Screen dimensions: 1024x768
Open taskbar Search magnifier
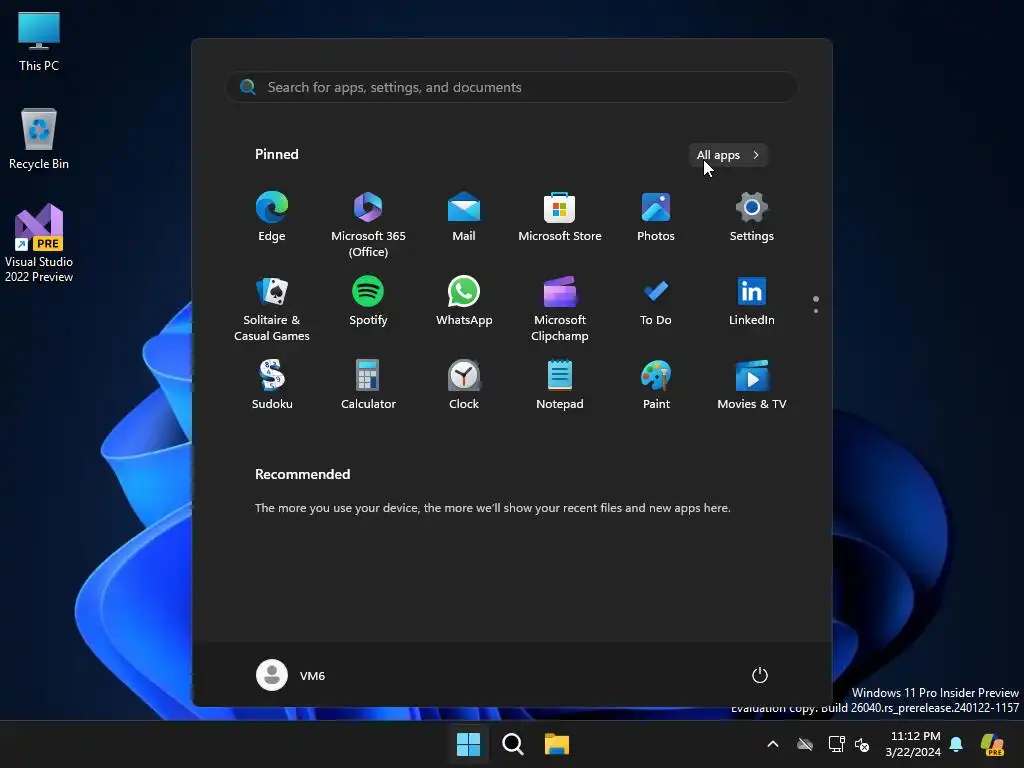(513, 744)
